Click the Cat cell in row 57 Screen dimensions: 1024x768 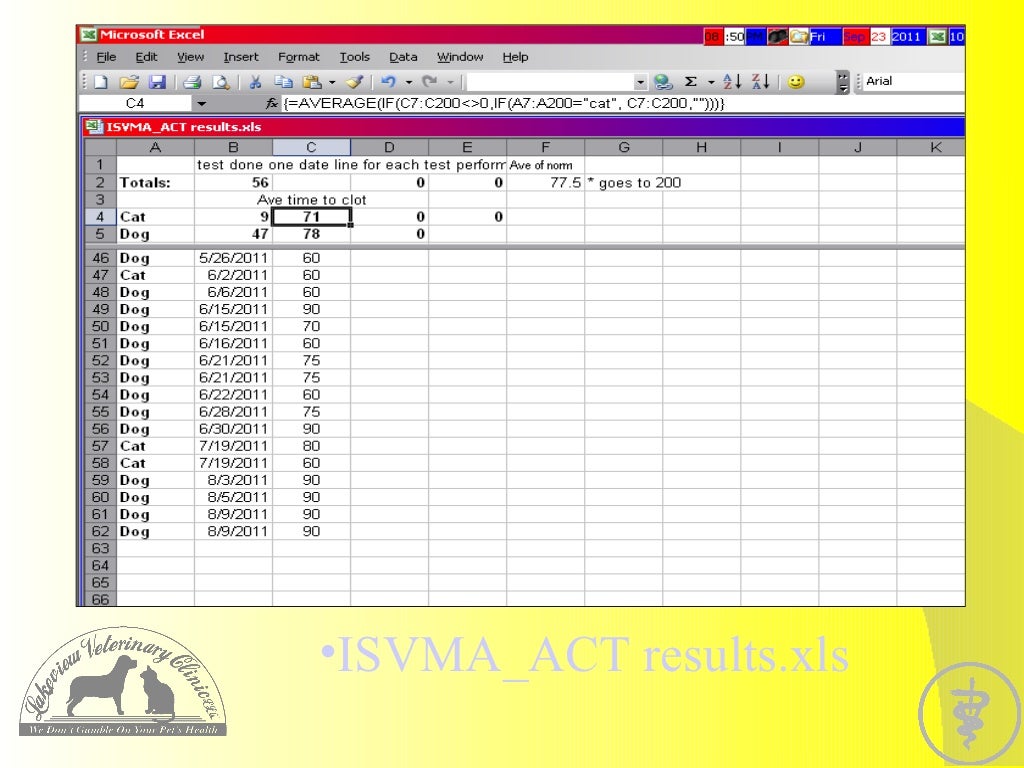[155, 446]
